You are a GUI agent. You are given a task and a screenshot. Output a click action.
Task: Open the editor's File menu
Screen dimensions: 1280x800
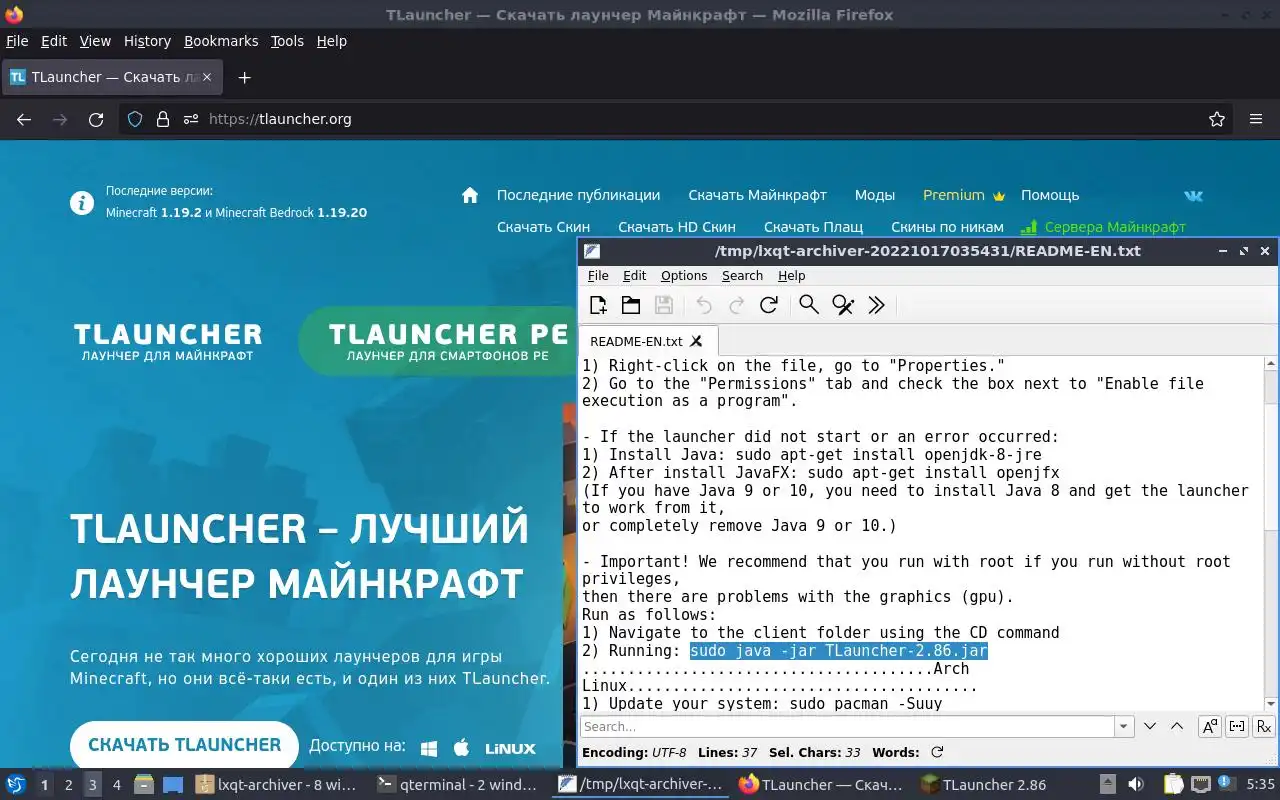(598, 276)
